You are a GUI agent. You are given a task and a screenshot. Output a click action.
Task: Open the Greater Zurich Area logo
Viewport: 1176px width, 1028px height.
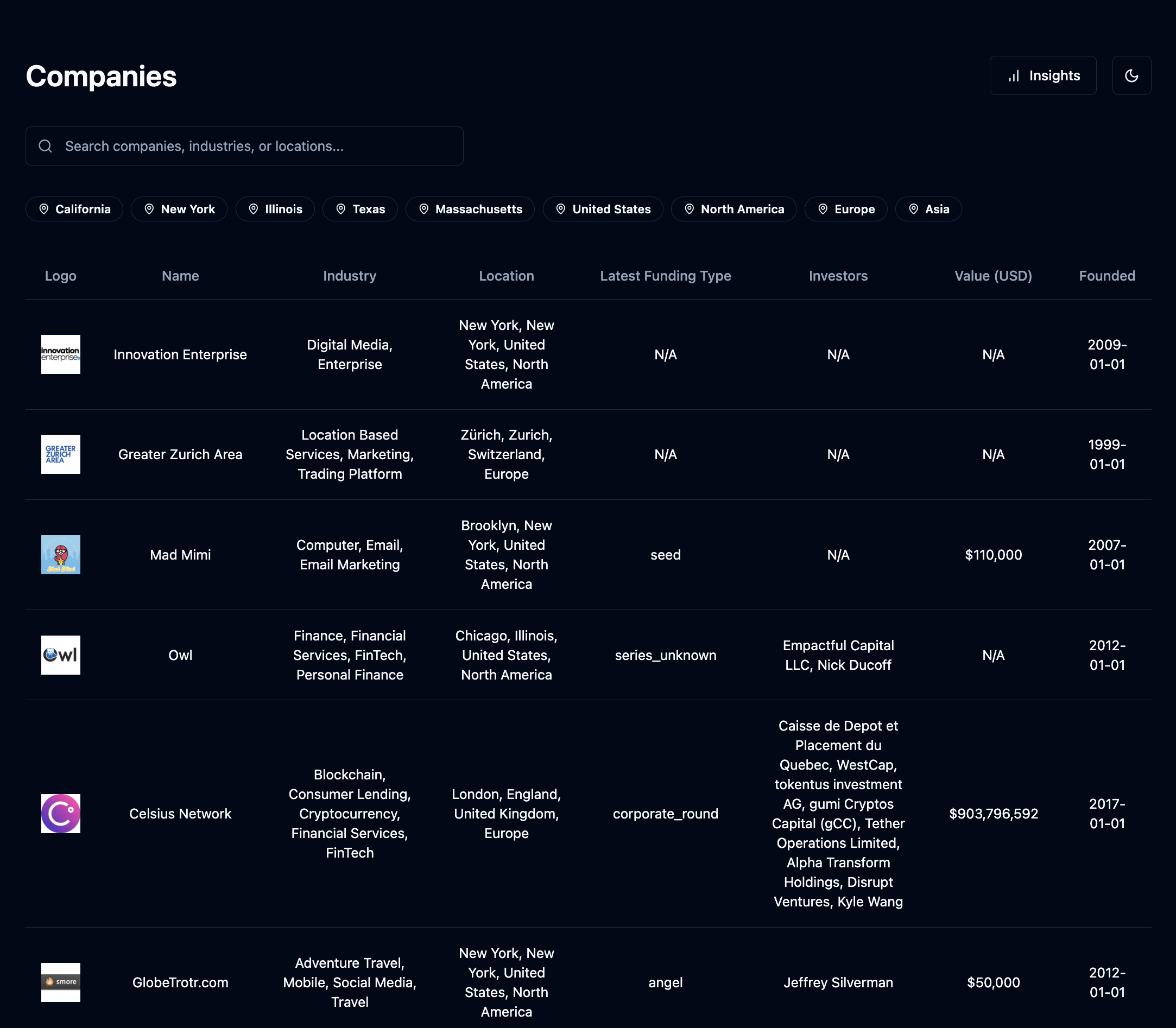(x=61, y=454)
